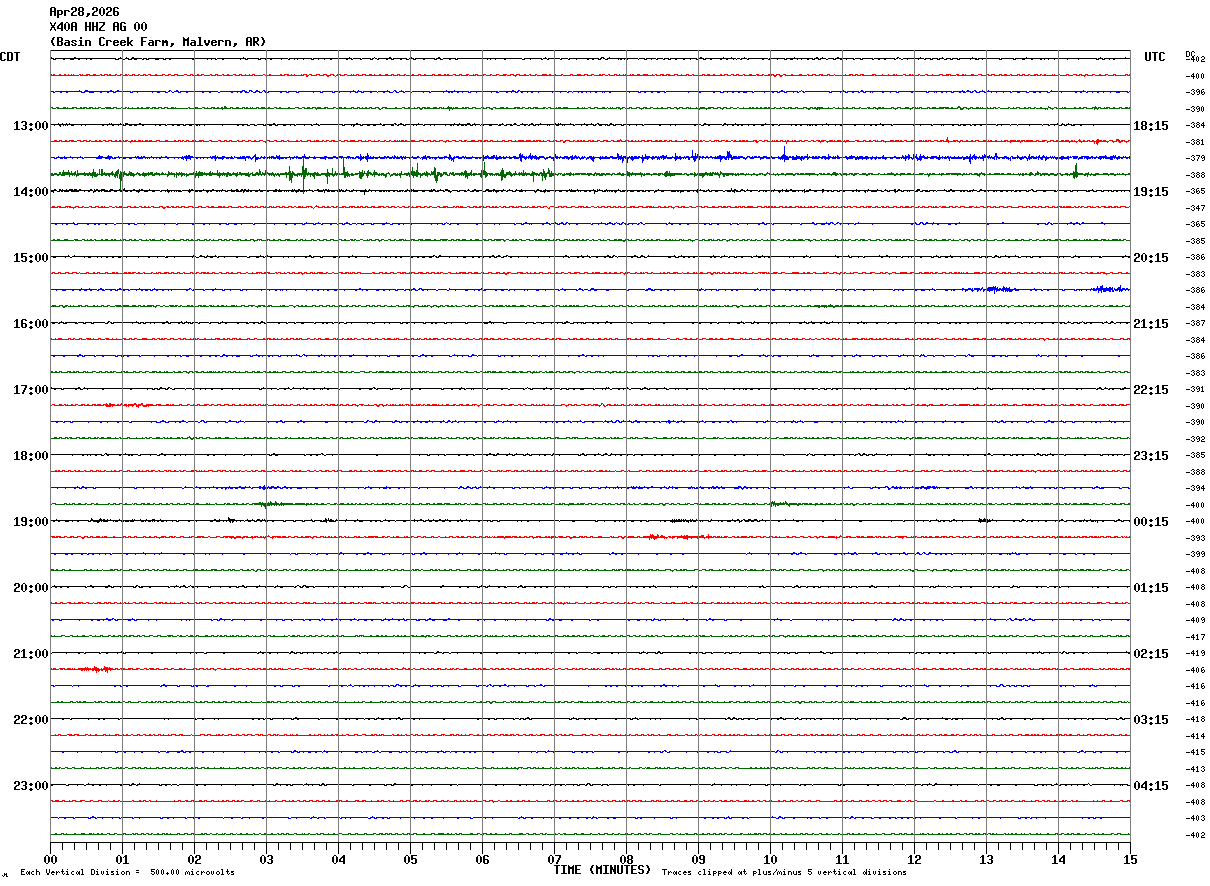Click the red burst on the 17:15 trace
This screenshot has width=1210, height=886.
tap(128, 405)
